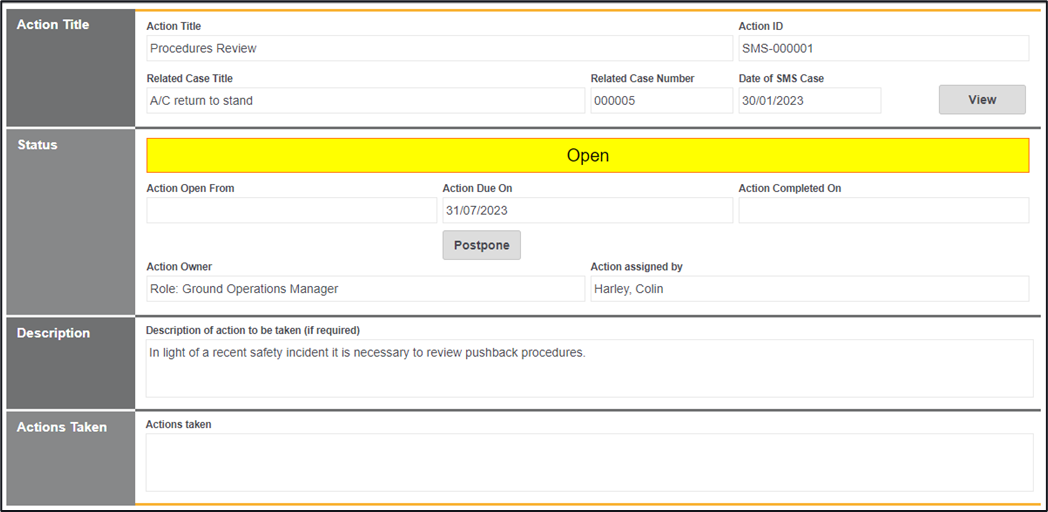This screenshot has width=1048, height=512.
Task: Click the Date of SMS Case field
Action: coord(809,101)
